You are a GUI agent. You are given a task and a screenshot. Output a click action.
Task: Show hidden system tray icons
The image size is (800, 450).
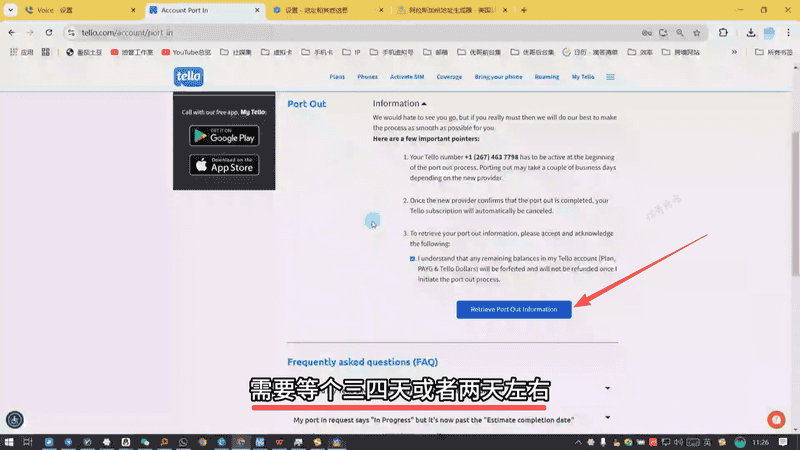point(578,442)
